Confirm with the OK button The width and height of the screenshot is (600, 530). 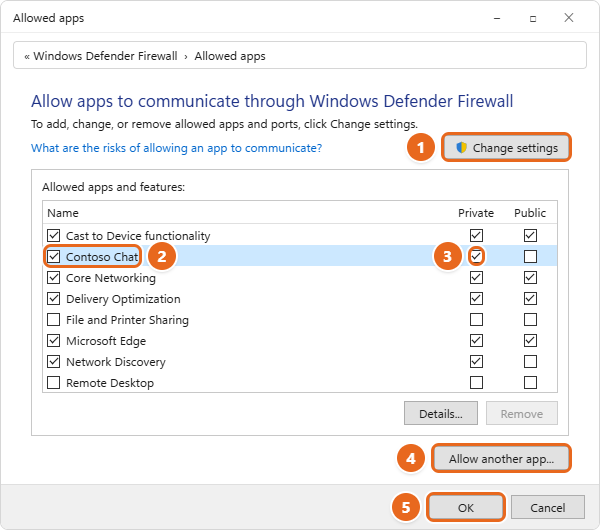pos(466,507)
